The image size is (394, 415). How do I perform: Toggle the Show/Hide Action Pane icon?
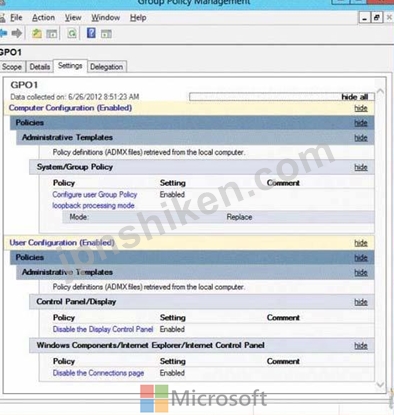tap(106, 33)
